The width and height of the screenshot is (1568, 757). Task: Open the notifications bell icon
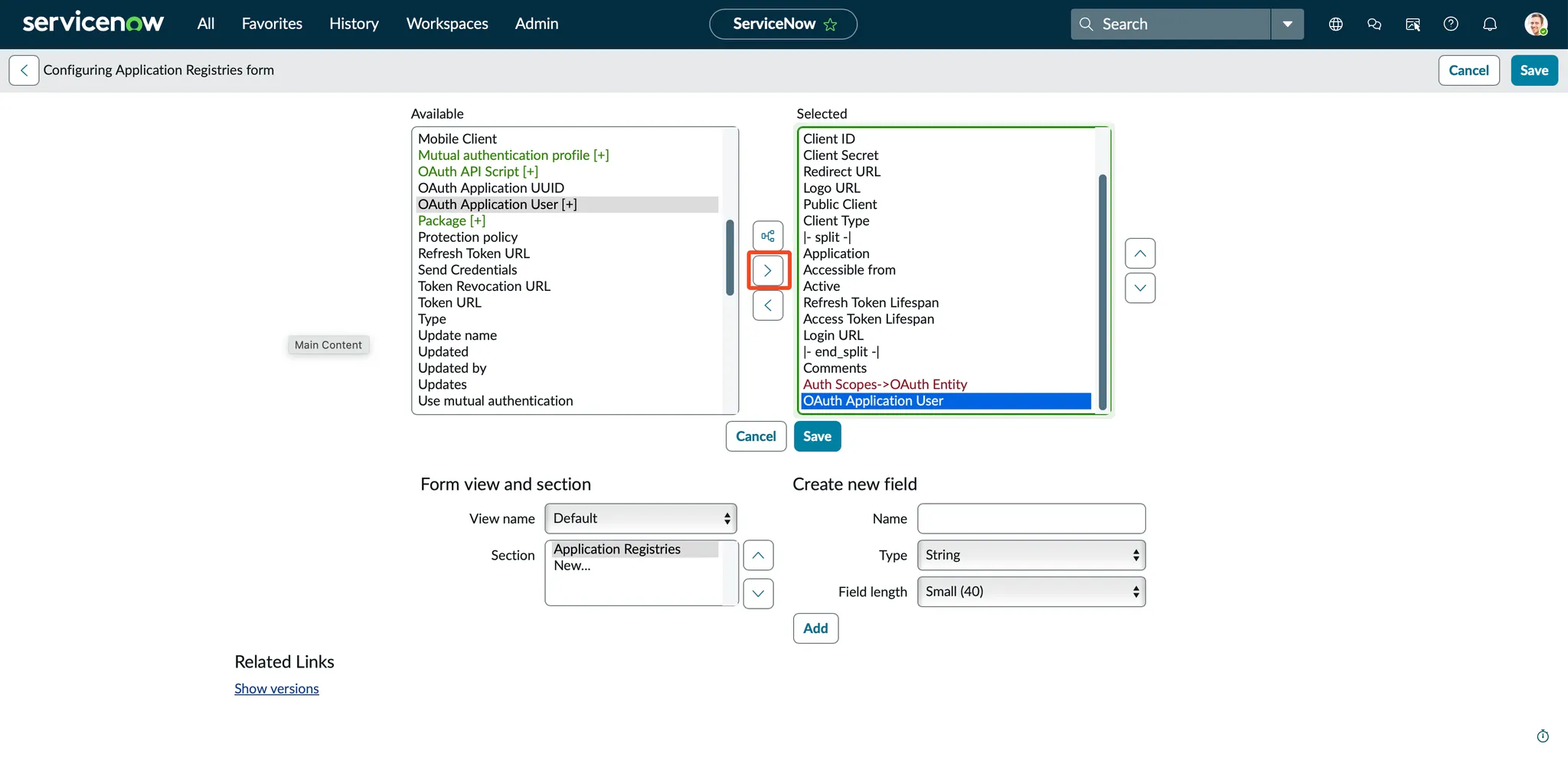click(x=1489, y=24)
